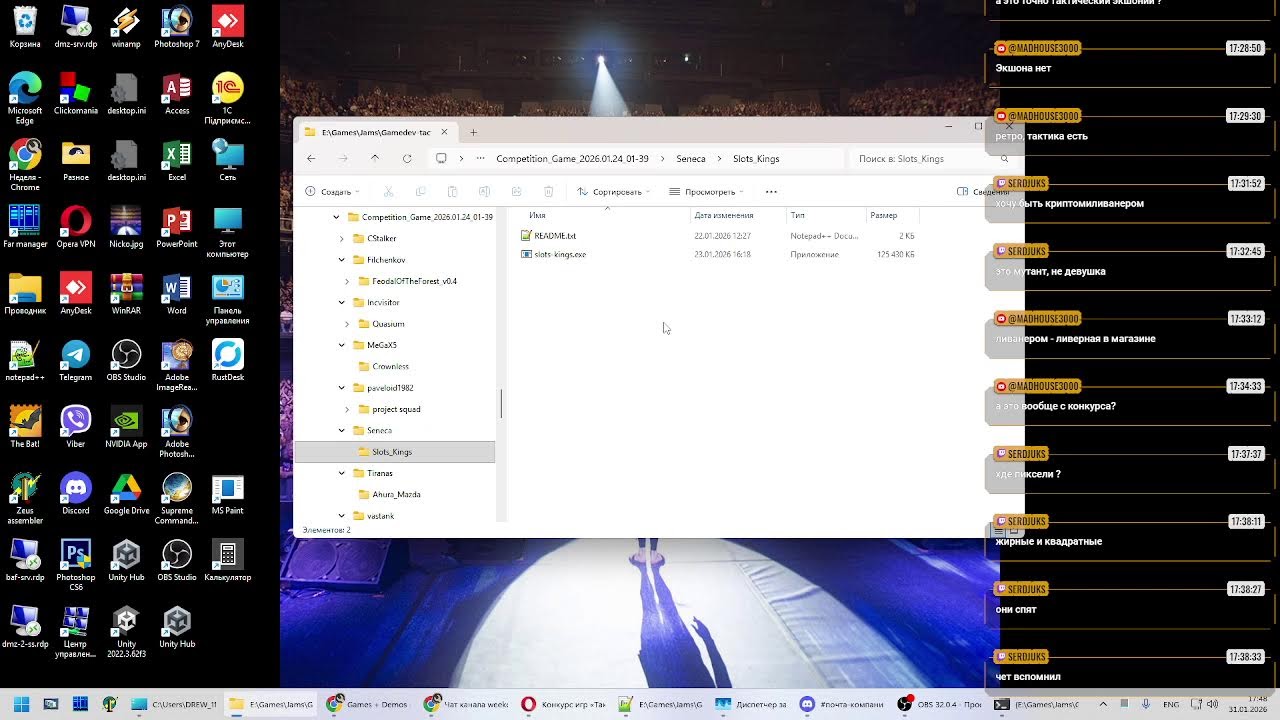
Task: Collapse the Filchenkov folder node
Action: pos(342,260)
